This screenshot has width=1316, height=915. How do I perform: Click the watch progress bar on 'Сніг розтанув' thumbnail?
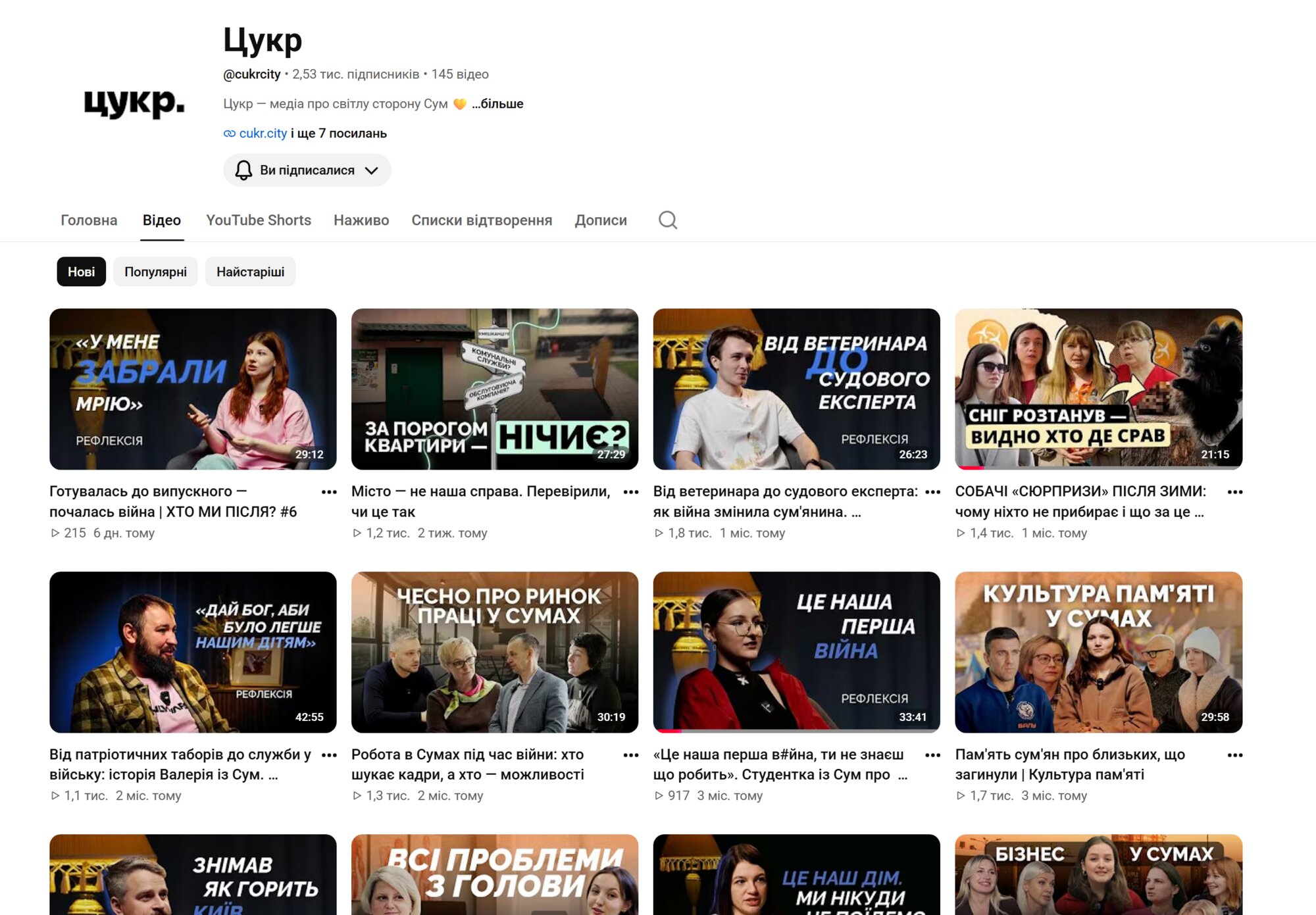pos(1099,468)
